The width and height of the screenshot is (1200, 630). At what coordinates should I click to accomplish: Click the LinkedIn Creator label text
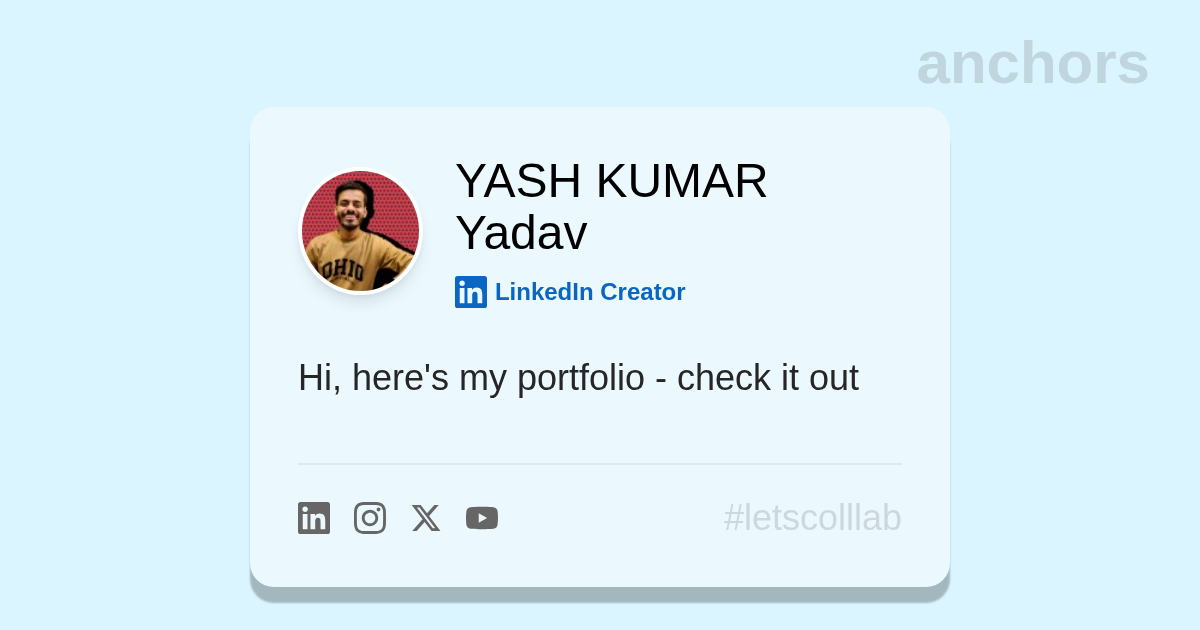pos(590,292)
